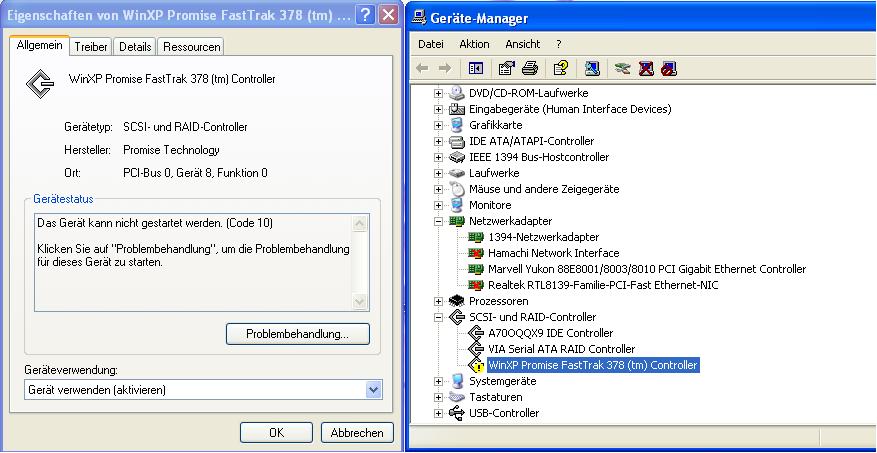Select 1394-Netzwerkadapter

[x=544, y=237]
